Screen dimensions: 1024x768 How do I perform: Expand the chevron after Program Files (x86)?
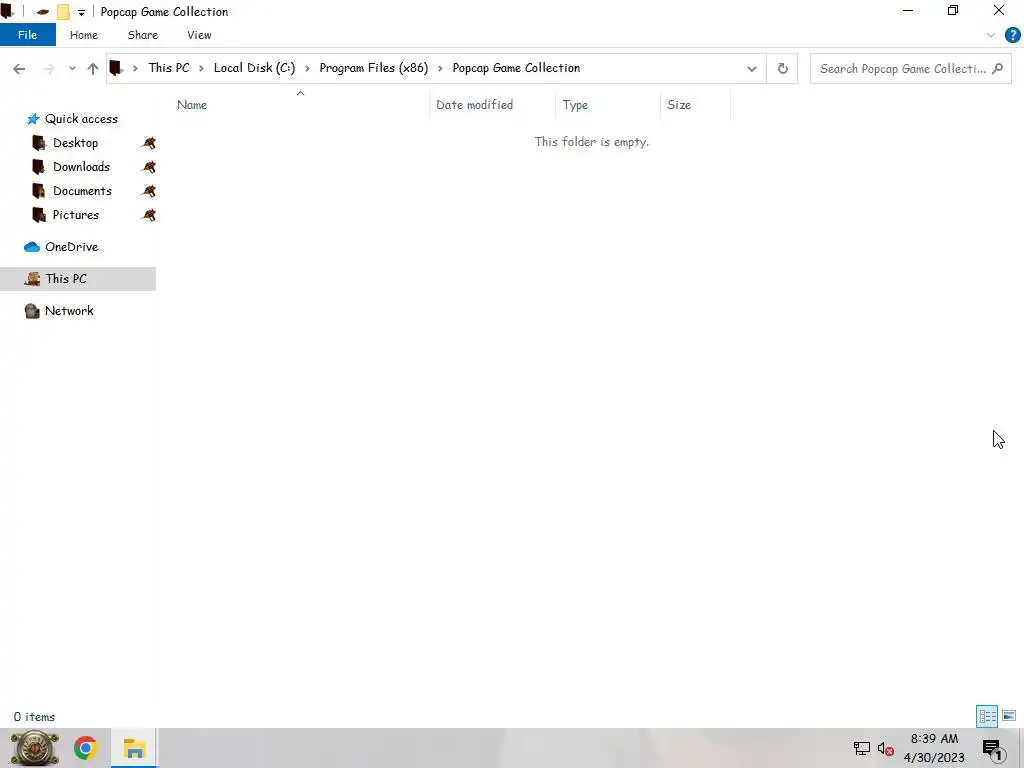point(440,69)
